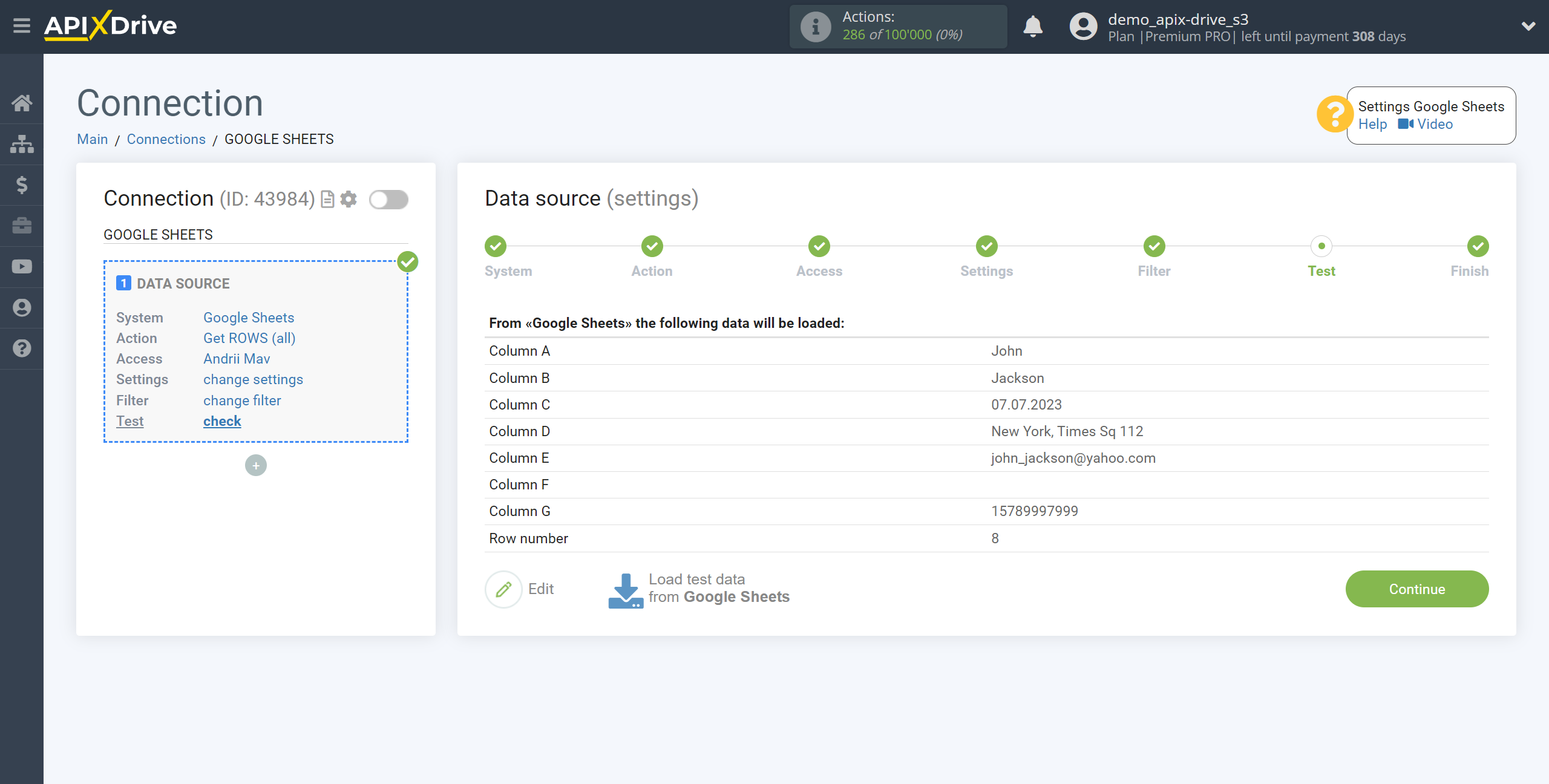Open change settings link for Settings
The width and height of the screenshot is (1549, 784).
point(253,379)
